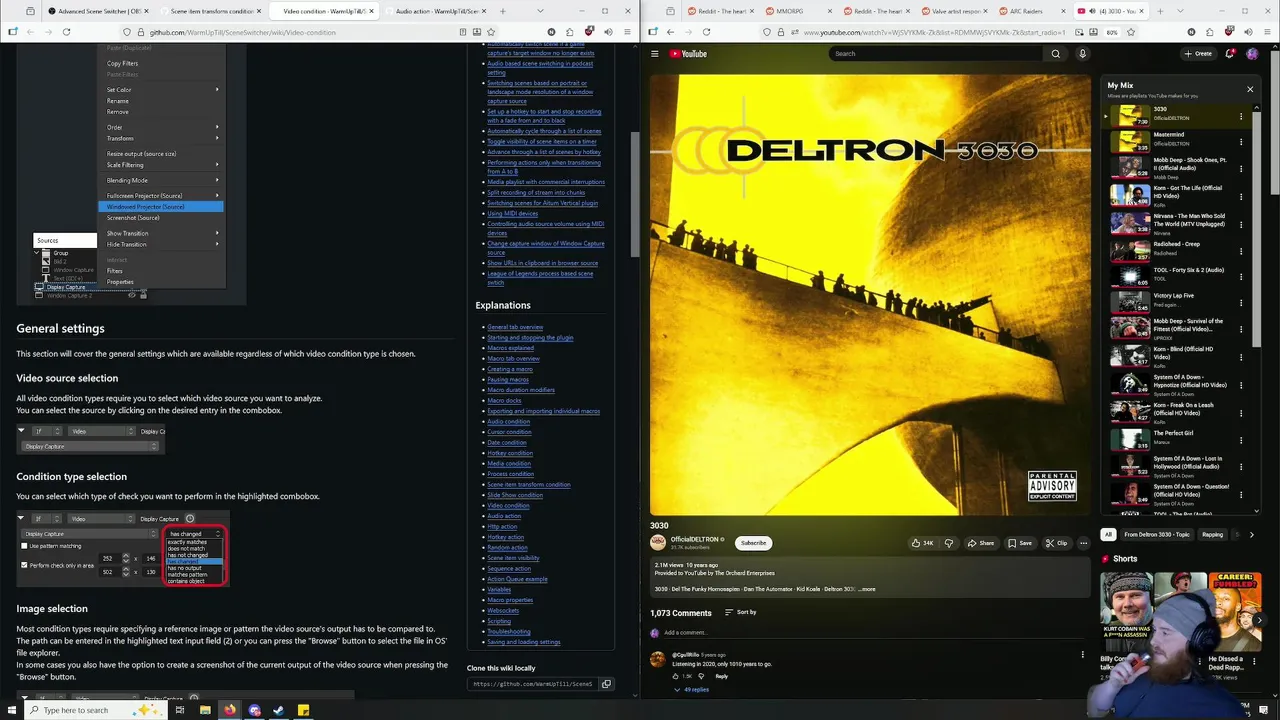Open comment options for @CgullRillo comment

coord(1082,655)
